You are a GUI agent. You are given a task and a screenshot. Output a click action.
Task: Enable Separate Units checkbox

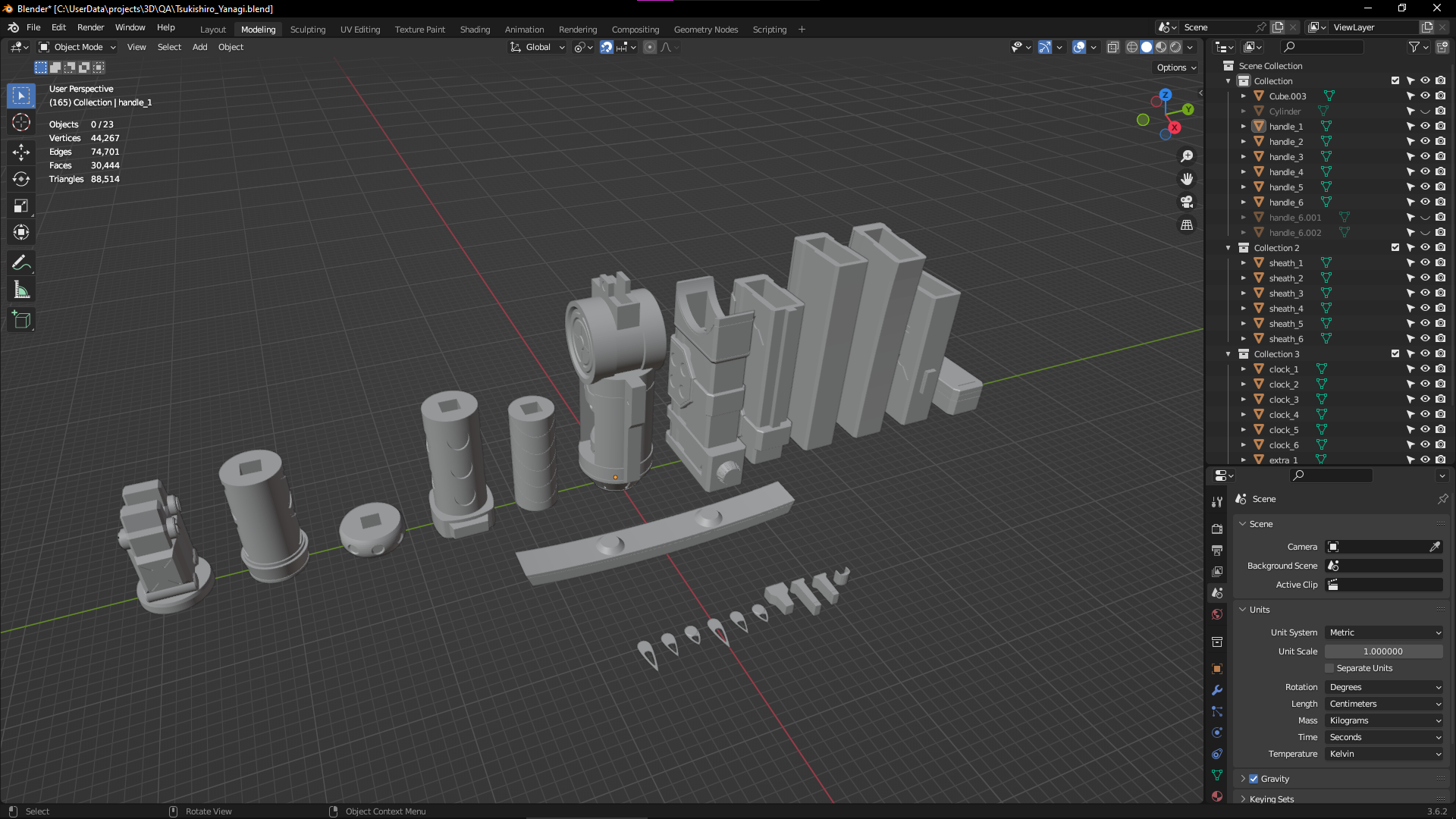(x=1329, y=668)
